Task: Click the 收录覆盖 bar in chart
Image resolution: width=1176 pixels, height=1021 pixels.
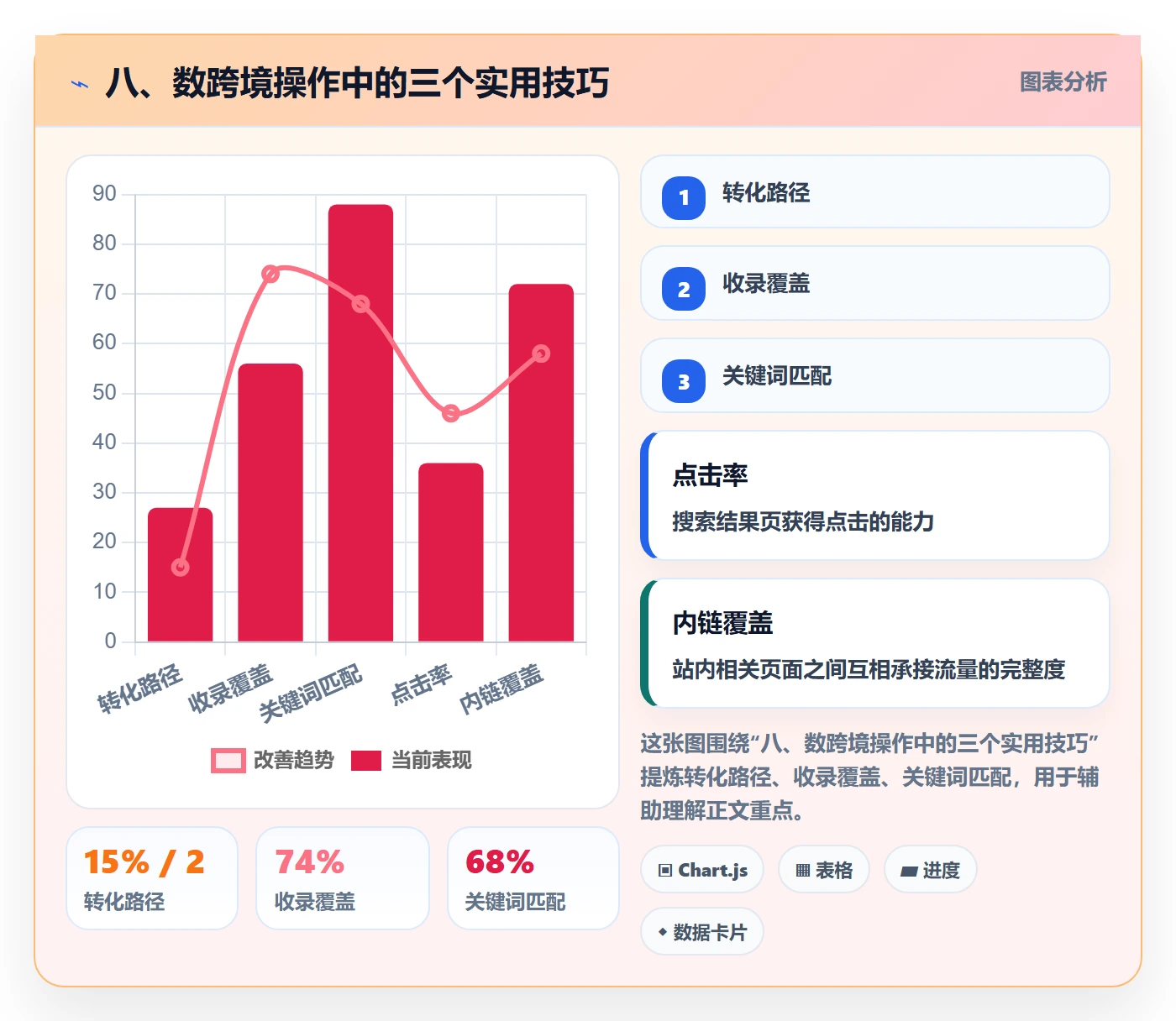Action: 270,502
